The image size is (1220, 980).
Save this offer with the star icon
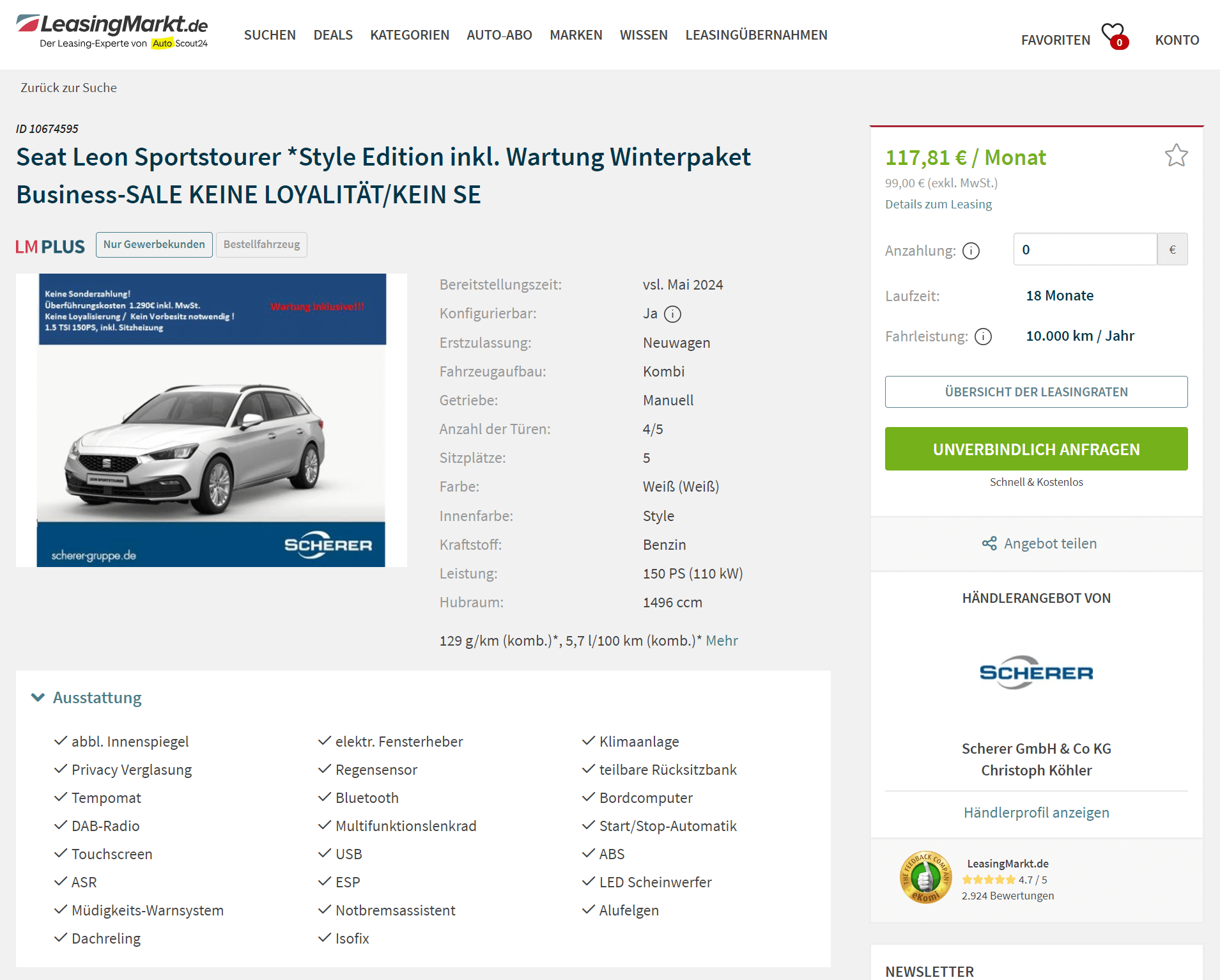(x=1176, y=155)
